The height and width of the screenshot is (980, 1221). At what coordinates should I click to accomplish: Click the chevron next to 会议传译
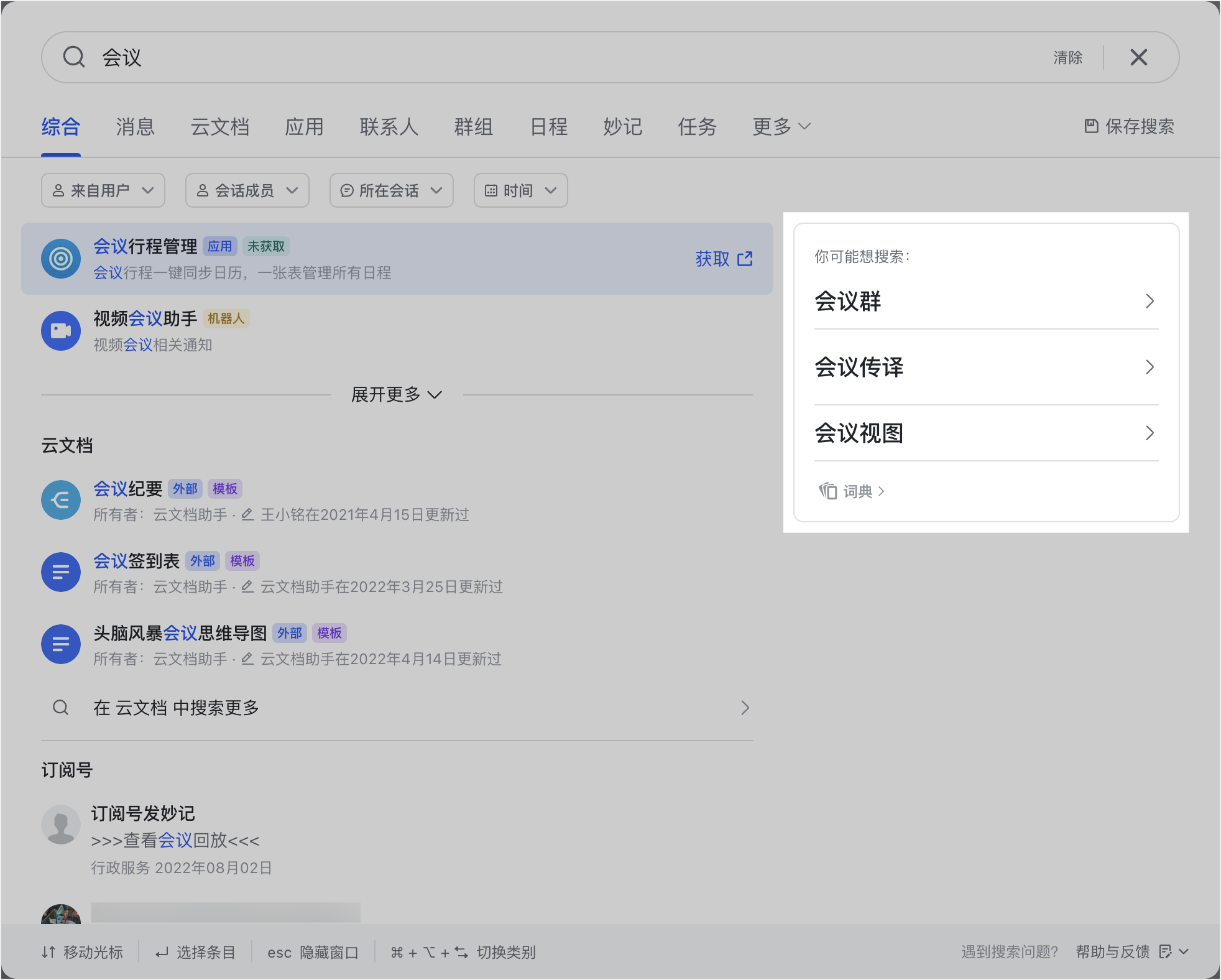pyautogui.click(x=1150, y=367)
